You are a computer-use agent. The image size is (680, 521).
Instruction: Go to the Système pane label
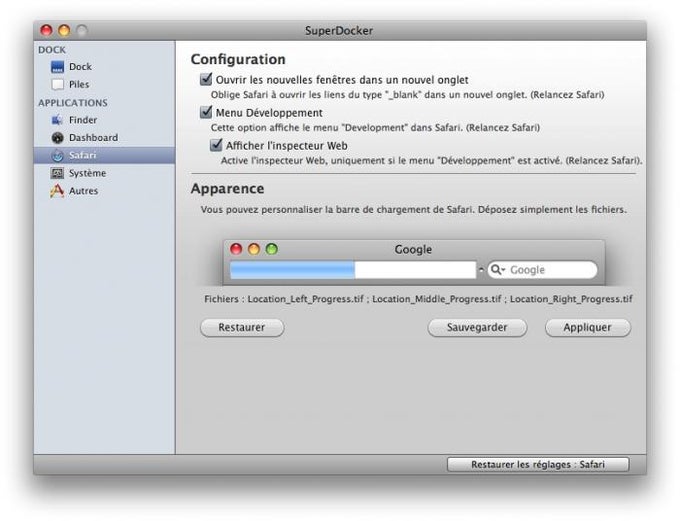pos(87,173)
